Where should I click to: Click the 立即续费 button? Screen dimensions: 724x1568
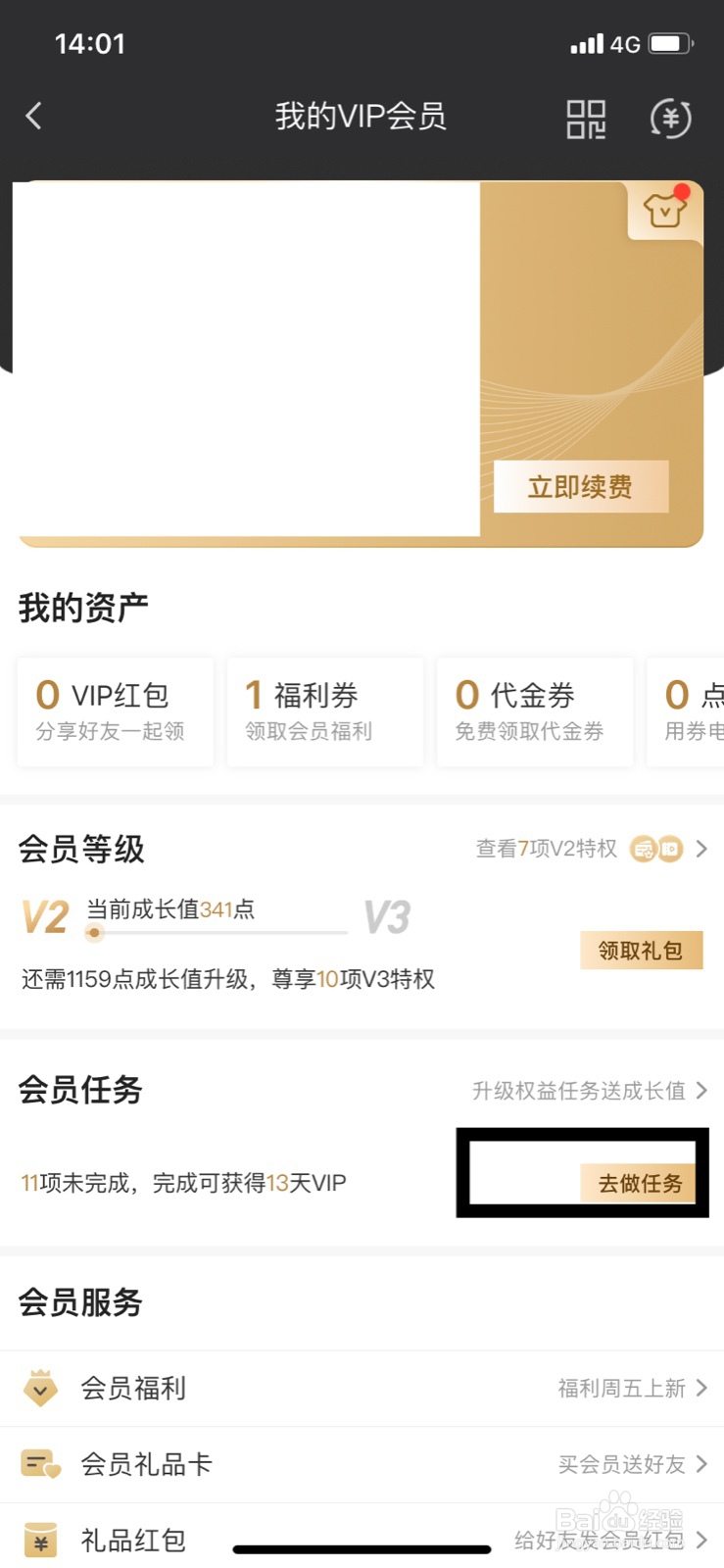pos(580,487)
